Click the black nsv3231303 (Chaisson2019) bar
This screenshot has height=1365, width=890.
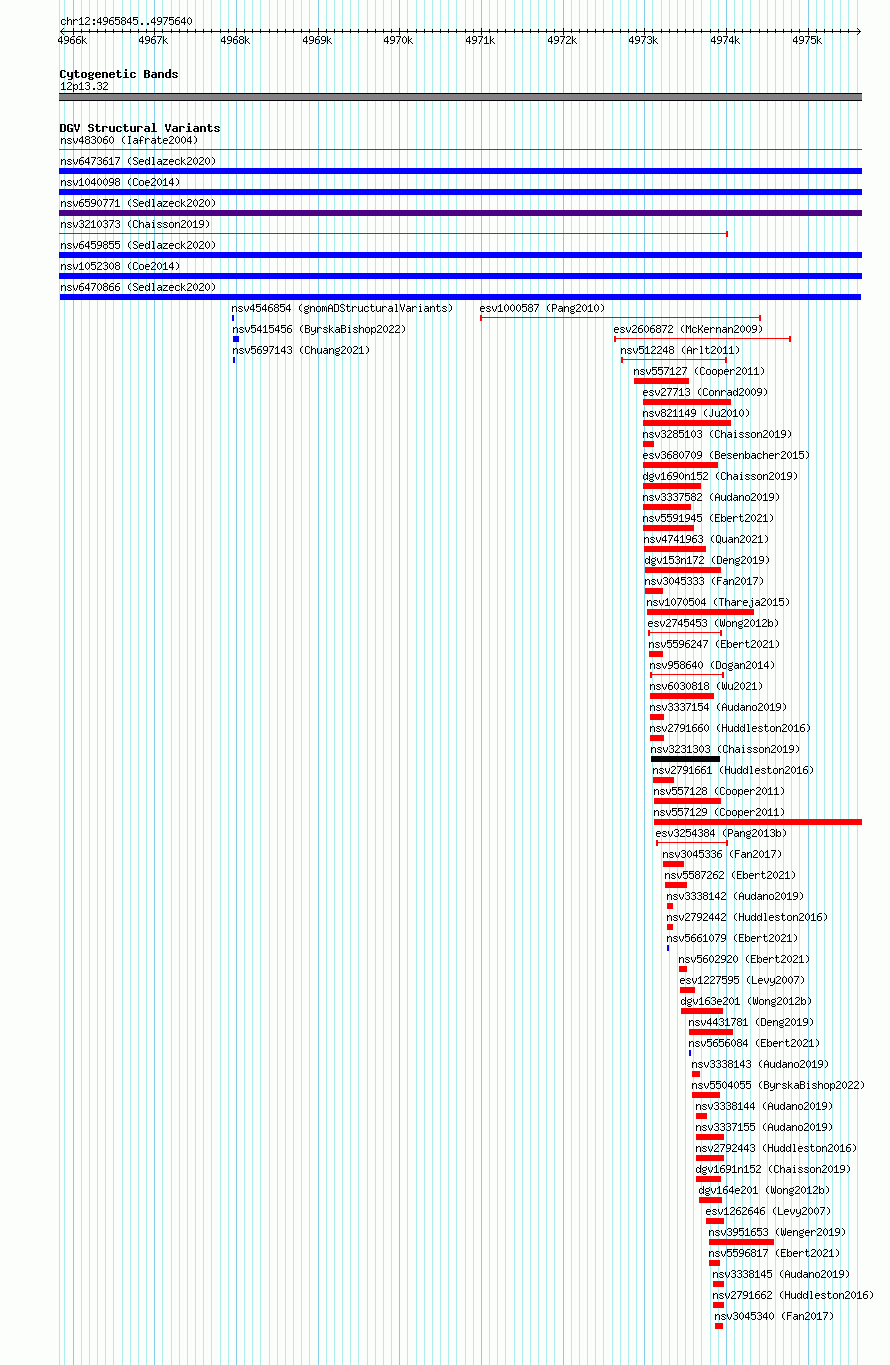pyautogui.click(x=685, y=759)
